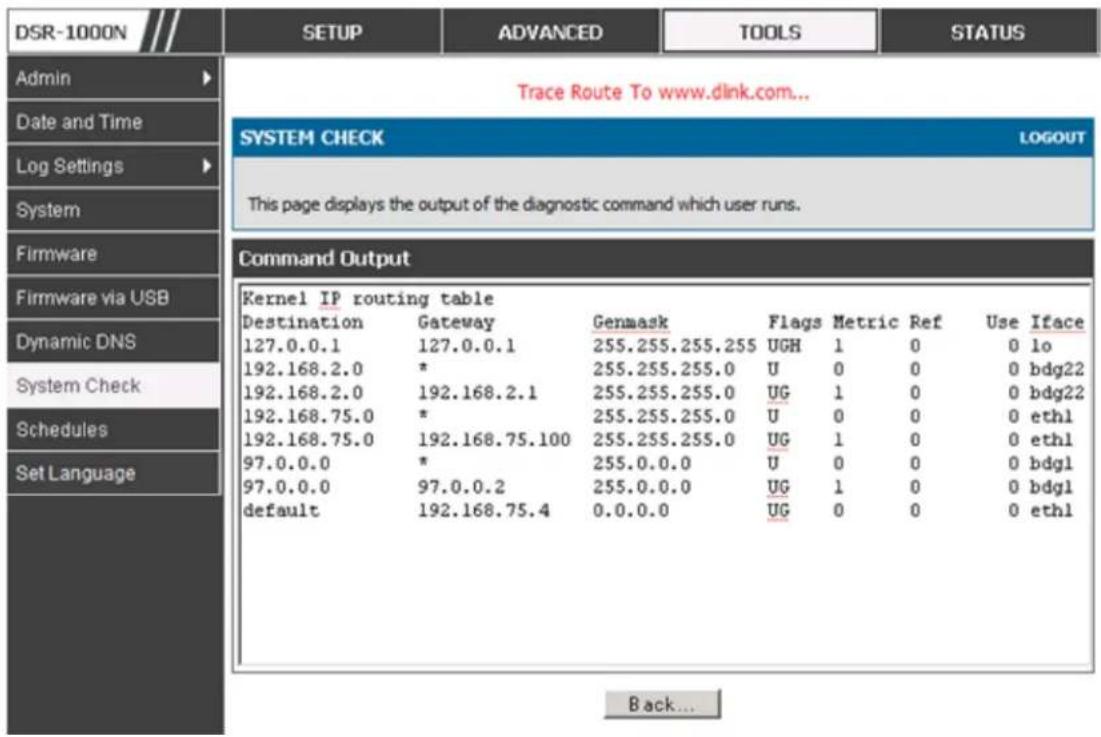
Task: Click genmask 0.0.0.0
Action: click(x=631, y=511)
